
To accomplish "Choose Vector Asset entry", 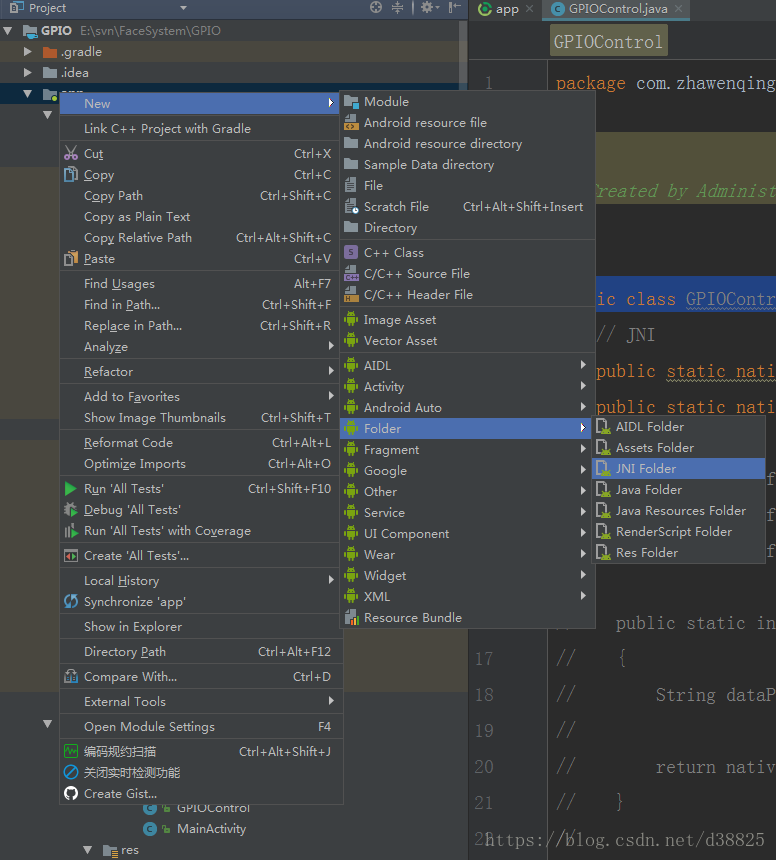I will click(467, 341).
